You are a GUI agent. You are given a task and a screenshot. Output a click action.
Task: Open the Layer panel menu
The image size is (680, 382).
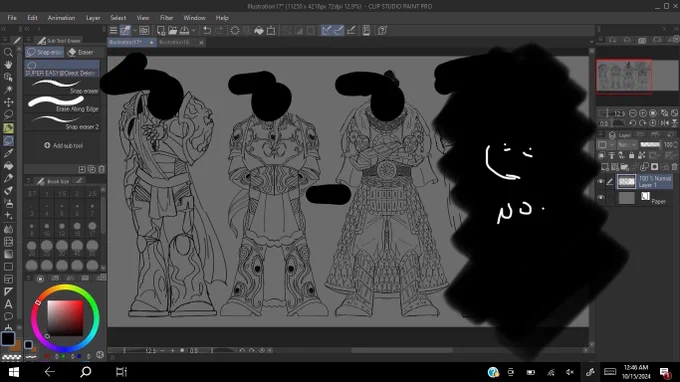click(601, 134)
